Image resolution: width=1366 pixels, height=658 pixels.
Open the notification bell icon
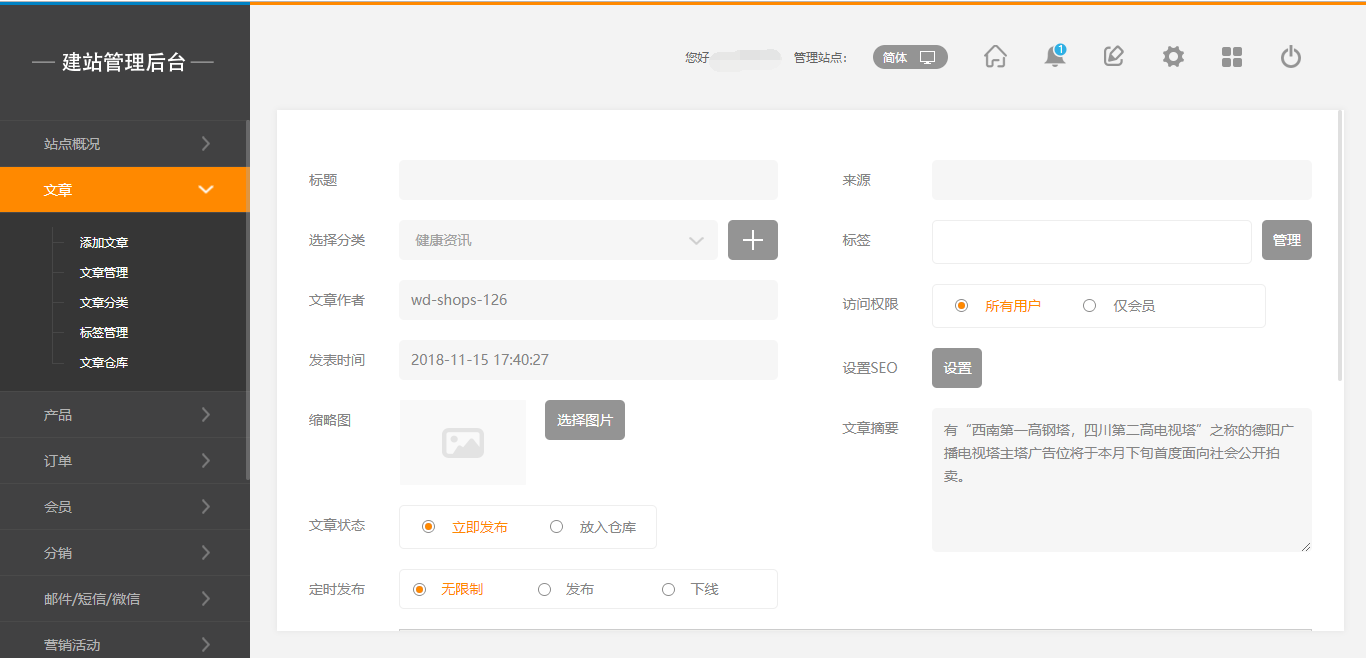tap(1054, 57)
